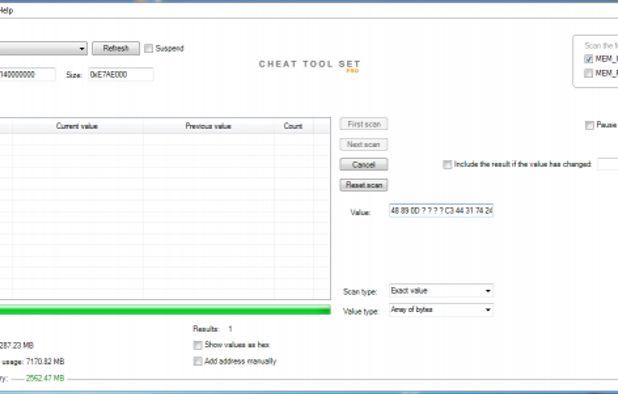This screenshot has height=394, width=618.
Task: Enable include result if value changed
Action: click(447, 164)
